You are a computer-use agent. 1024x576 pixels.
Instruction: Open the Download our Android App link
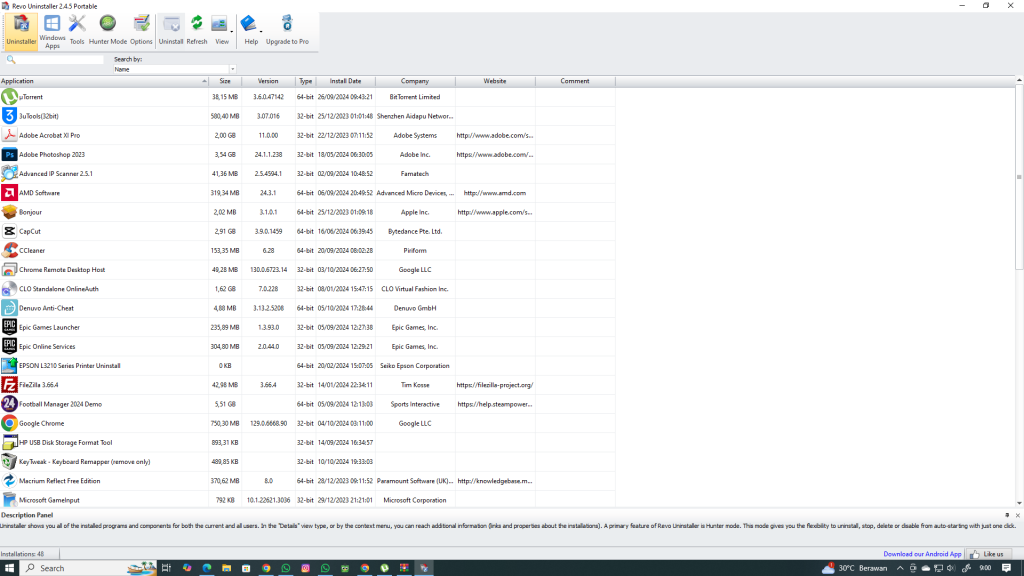(922, 554)
